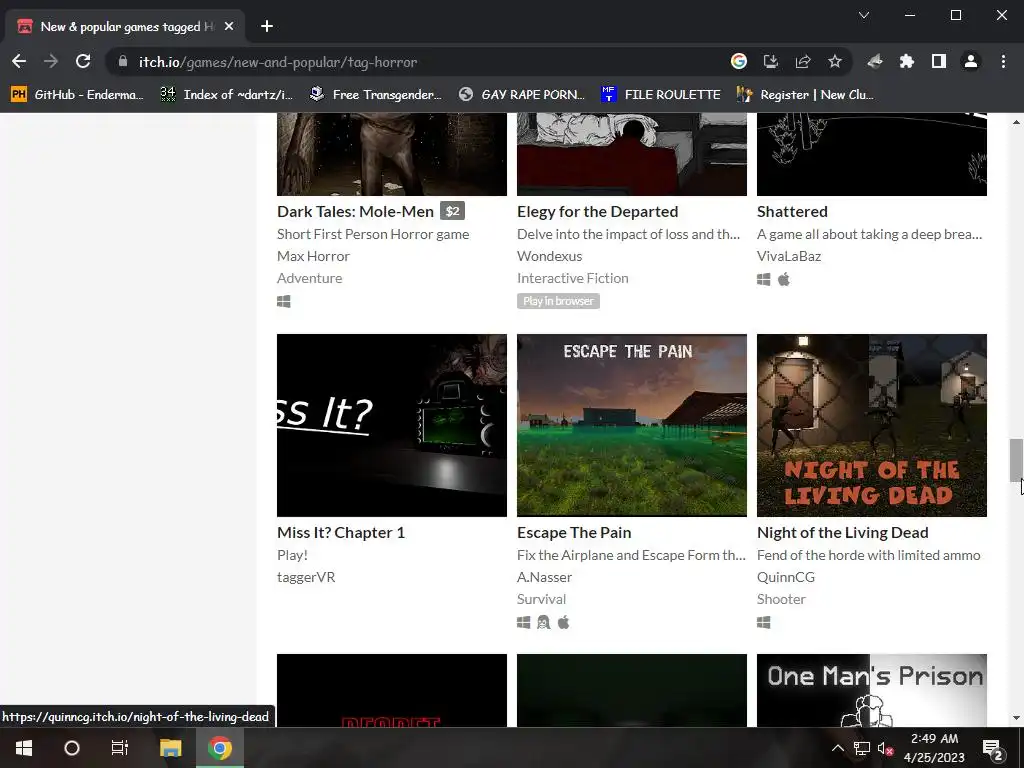Open a new browser tab
Image resolution: width=1024 pixels, height=768 pixels.
click(x=266, y=26)
